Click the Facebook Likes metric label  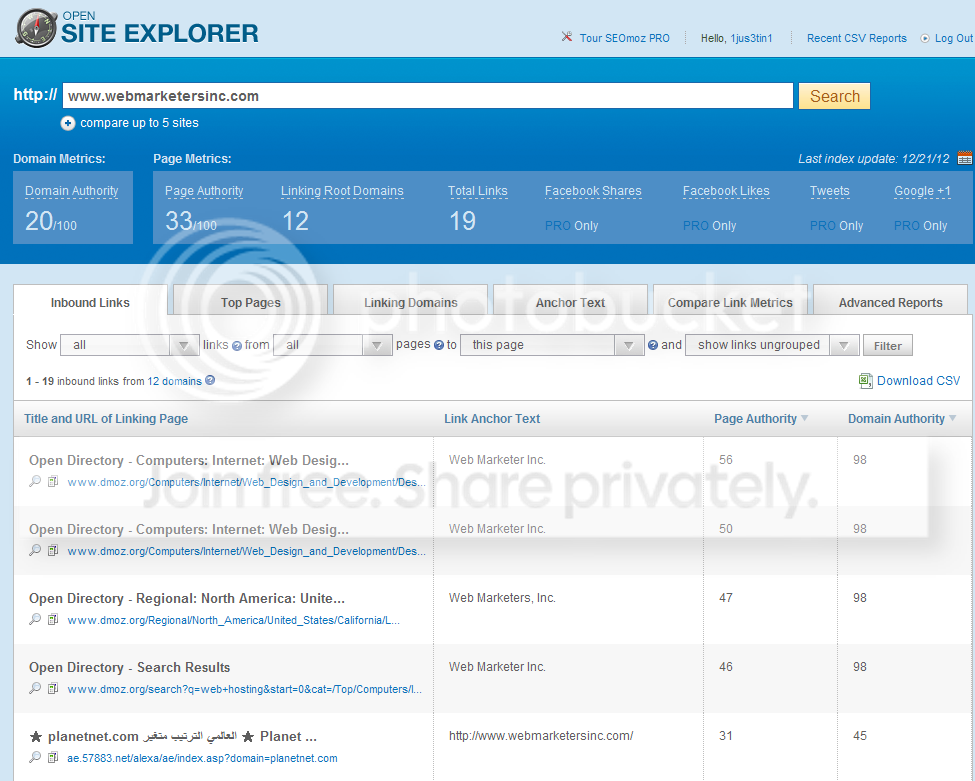click(x=726, y=192)
